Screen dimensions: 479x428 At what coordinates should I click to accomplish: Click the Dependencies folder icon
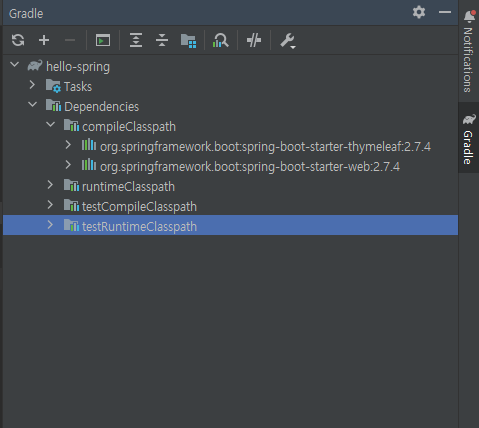click(53, 105)
